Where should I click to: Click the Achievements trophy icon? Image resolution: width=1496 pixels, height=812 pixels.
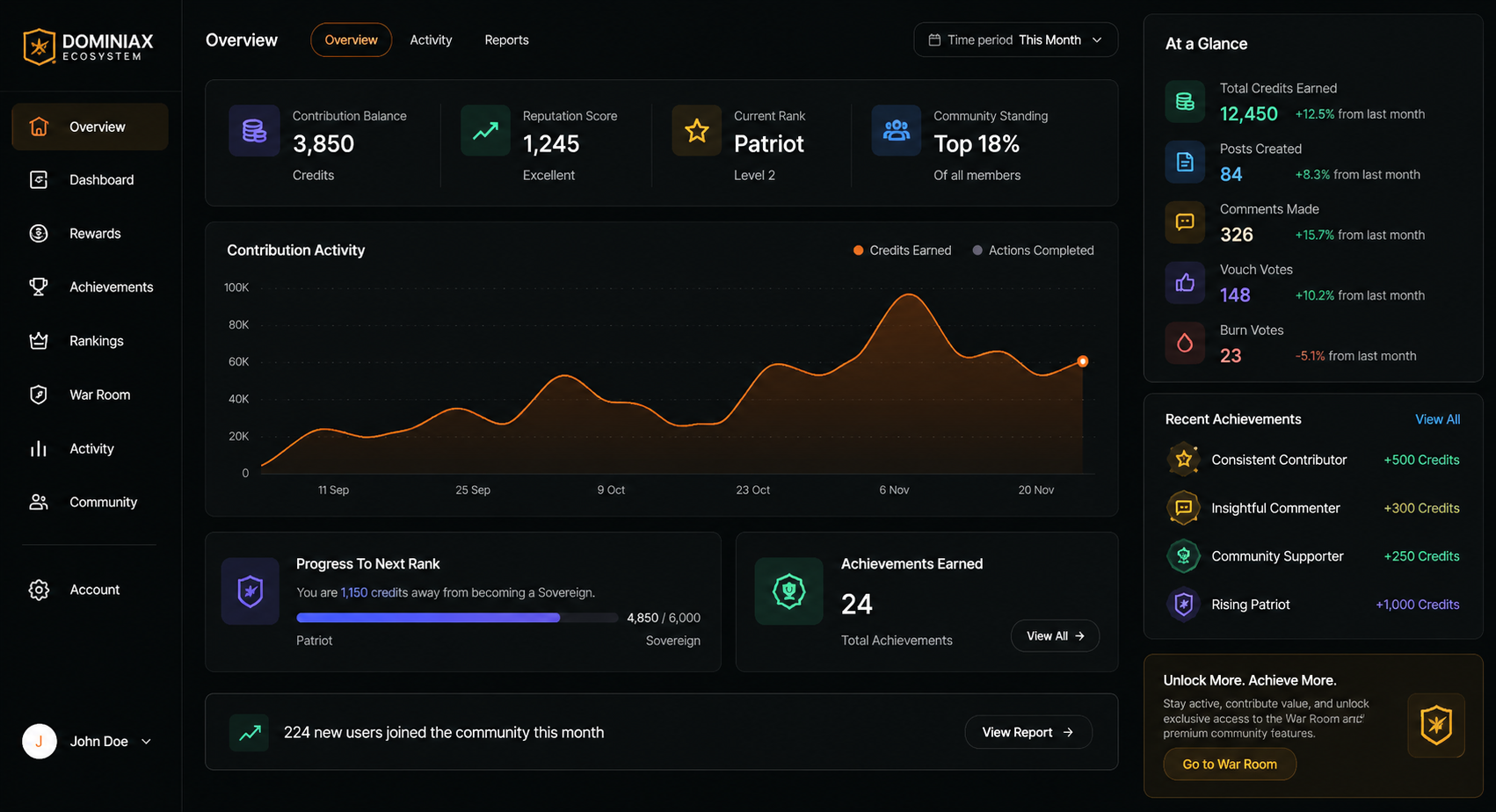39,287
